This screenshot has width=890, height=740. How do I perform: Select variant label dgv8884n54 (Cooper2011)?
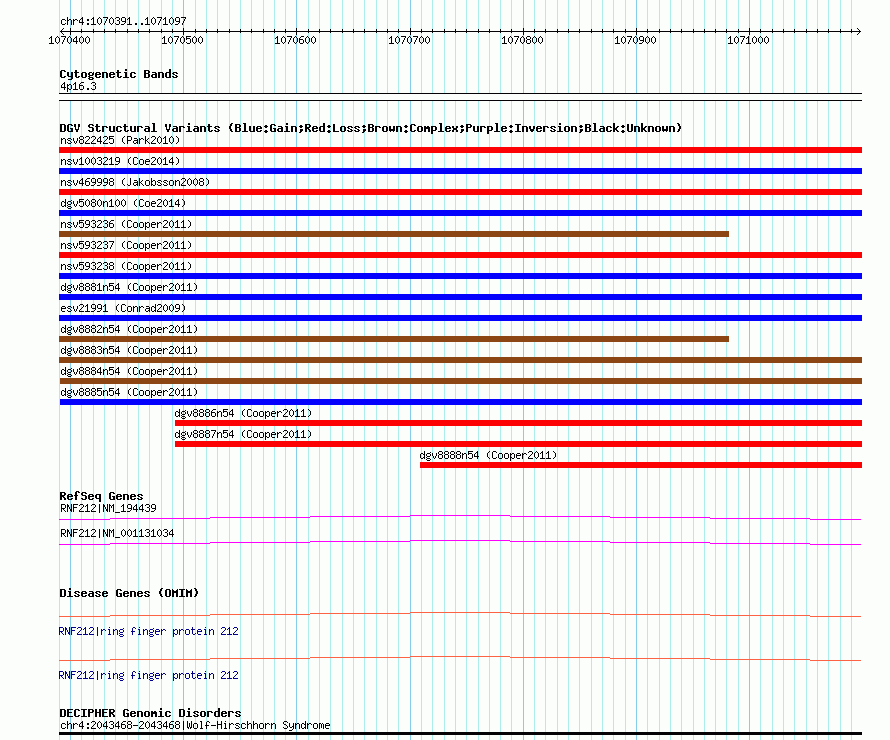click(x=129, y=371)
